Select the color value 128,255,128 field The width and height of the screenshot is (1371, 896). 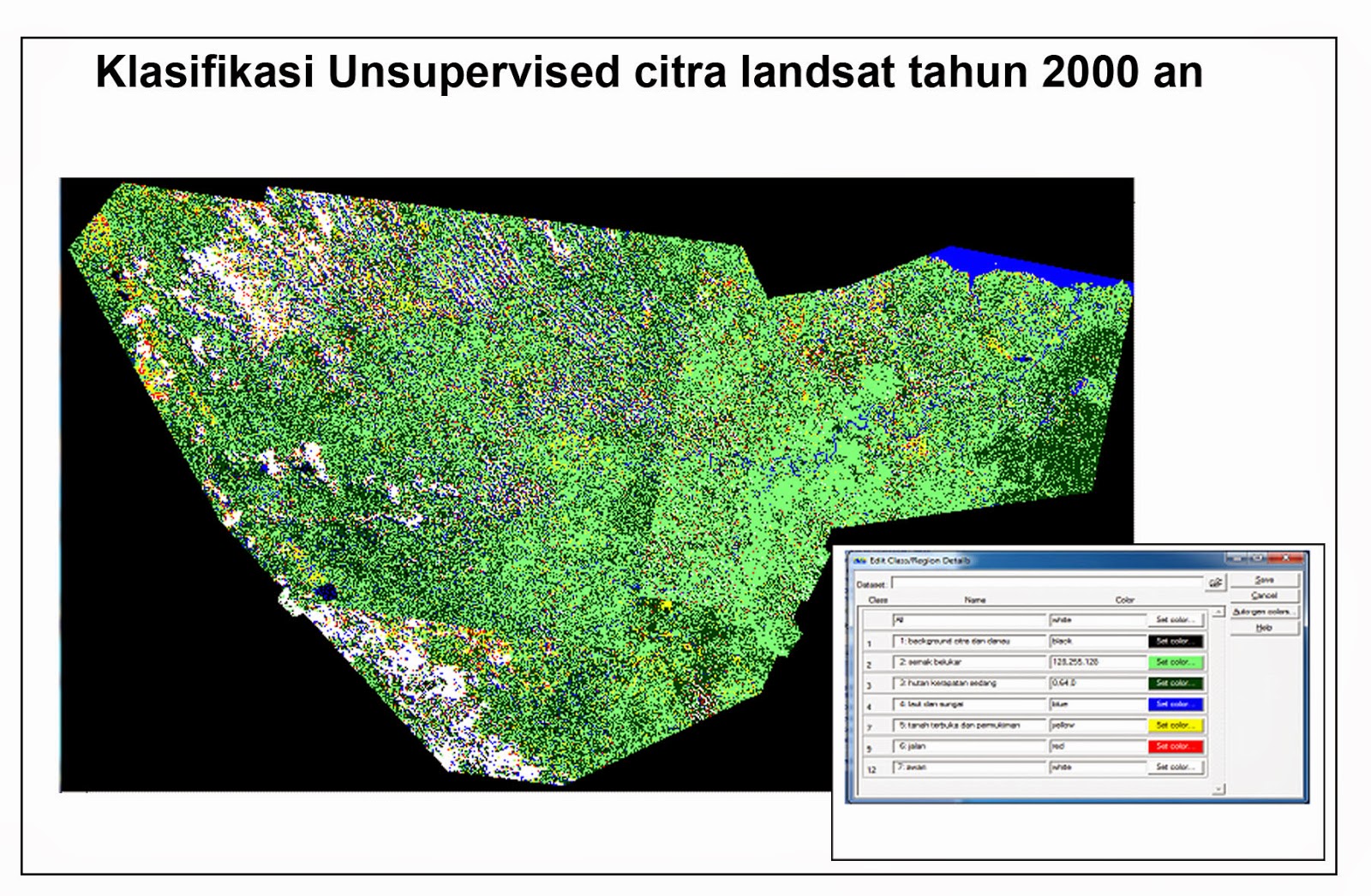(x=1097, y=663)
